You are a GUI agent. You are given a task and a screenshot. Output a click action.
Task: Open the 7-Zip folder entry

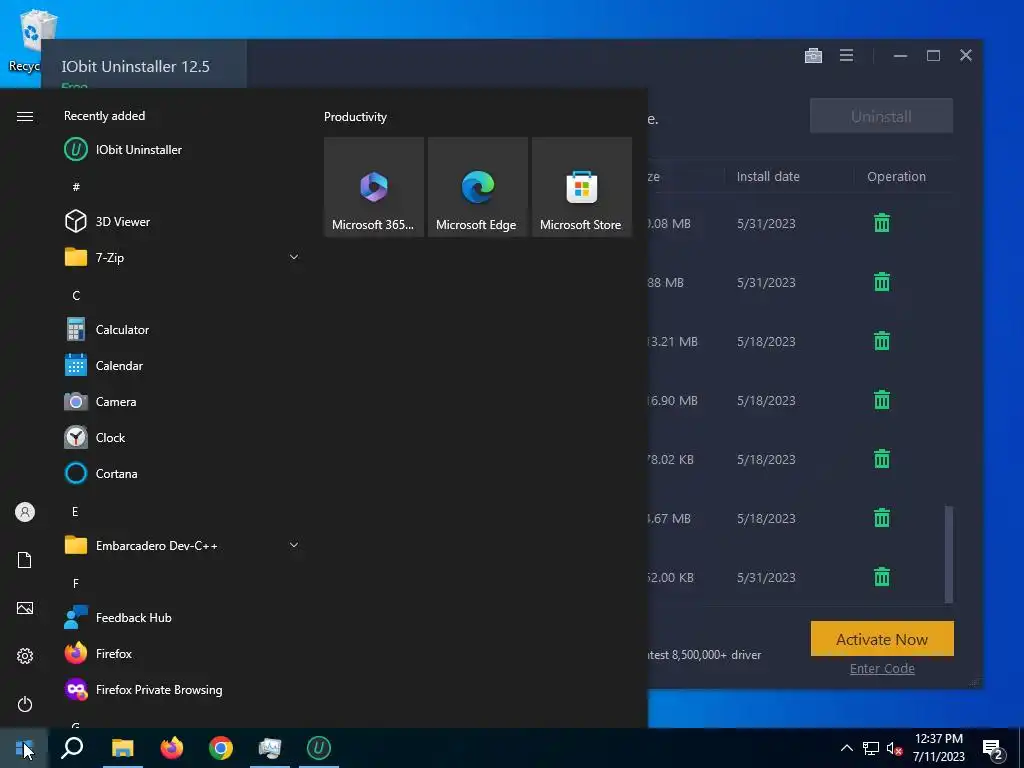click(x=181, y=257)
